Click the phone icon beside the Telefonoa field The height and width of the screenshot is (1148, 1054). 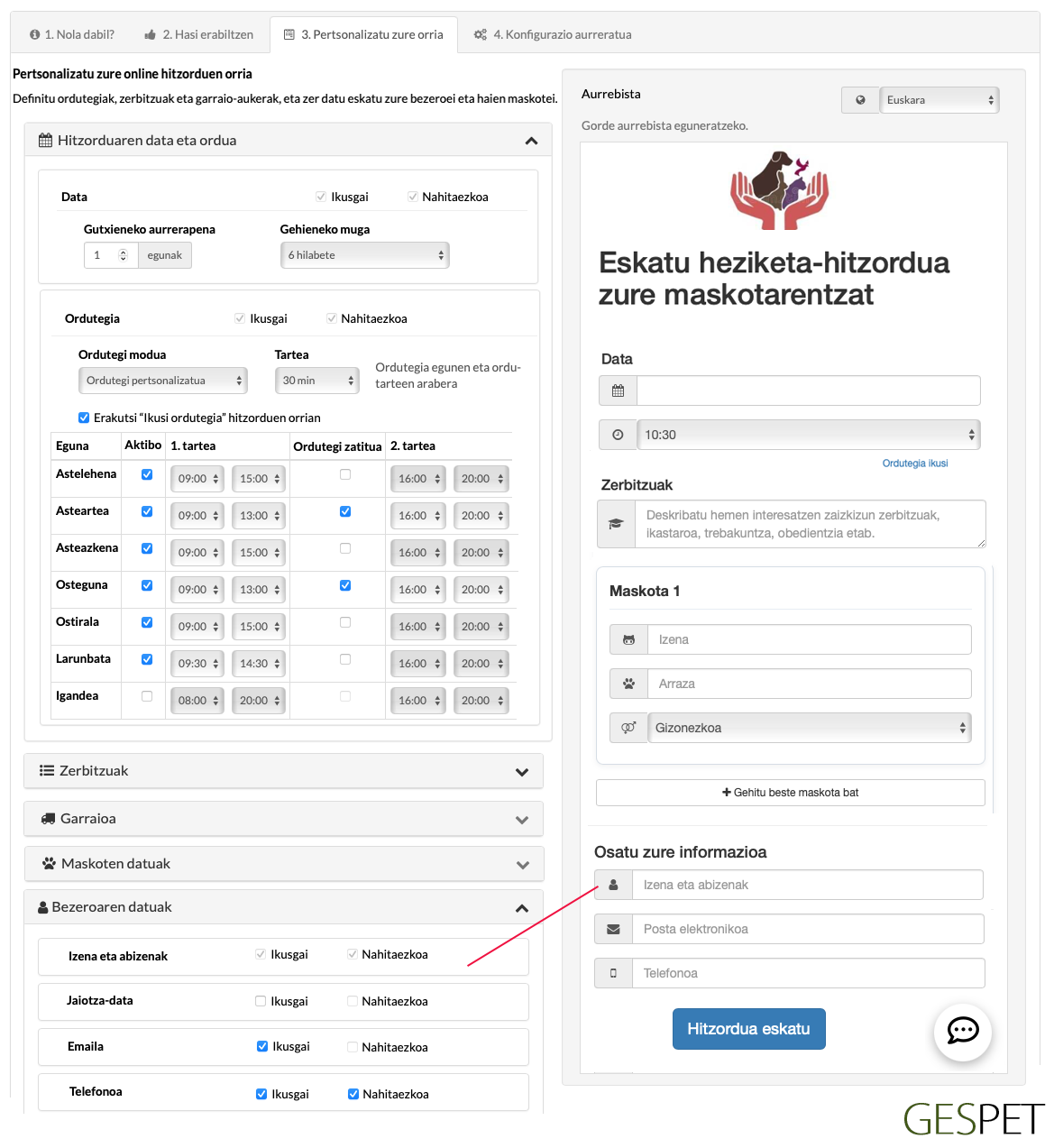pos(613,973)
